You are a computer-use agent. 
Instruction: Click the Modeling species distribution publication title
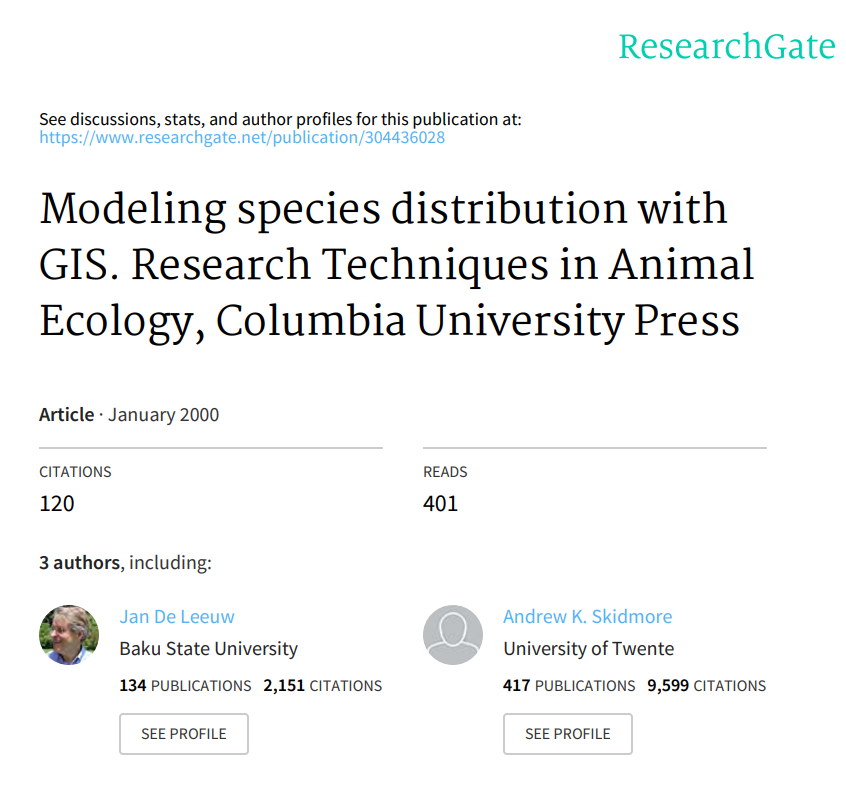[396, 264]
